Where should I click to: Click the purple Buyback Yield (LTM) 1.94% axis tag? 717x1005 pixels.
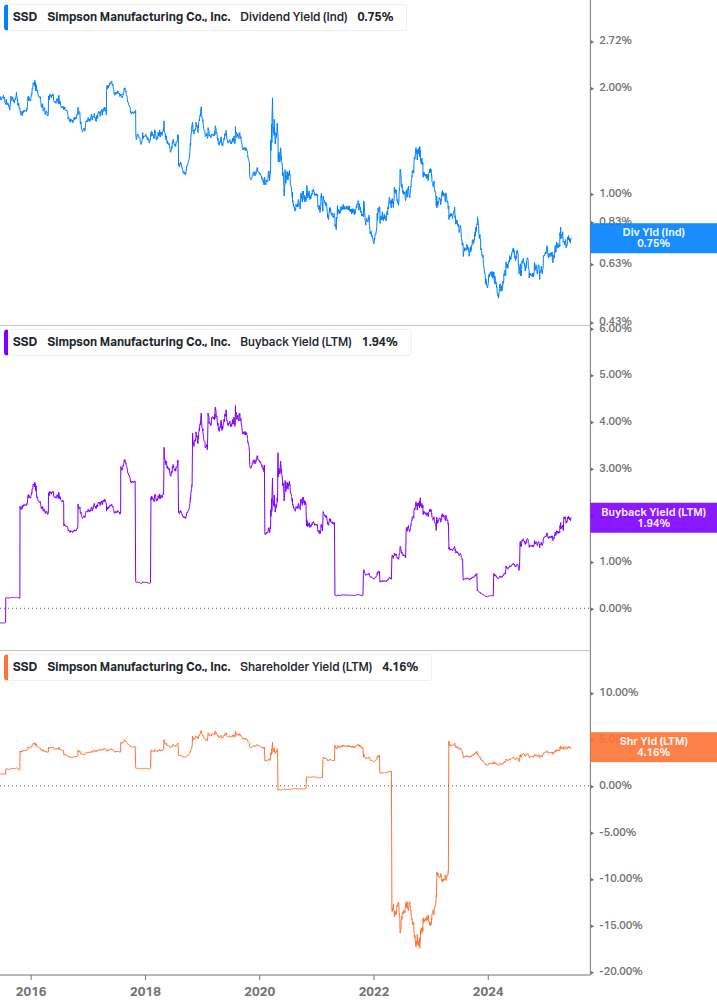(653, 518)
